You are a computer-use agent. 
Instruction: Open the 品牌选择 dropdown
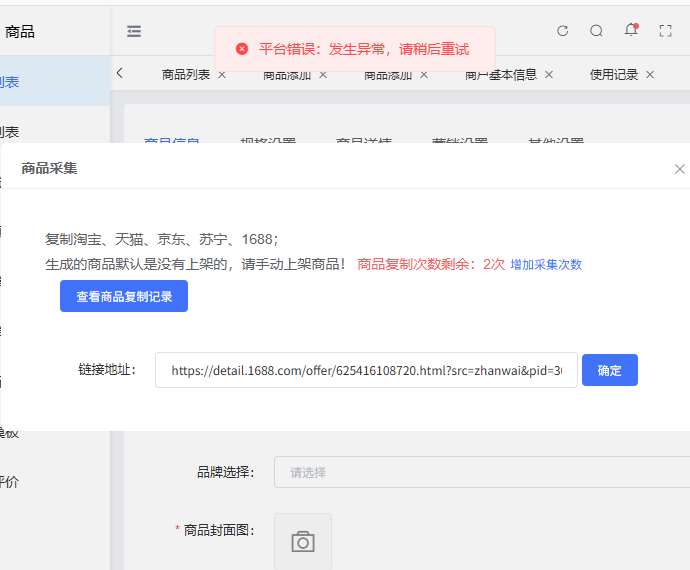[x=480, y=472]
